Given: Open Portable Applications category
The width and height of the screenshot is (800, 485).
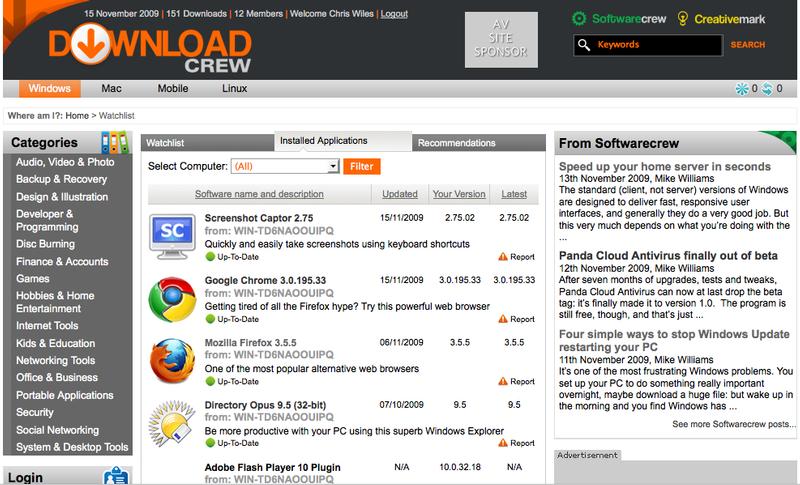Looking at the screenshot, I should tap(64, 395).
